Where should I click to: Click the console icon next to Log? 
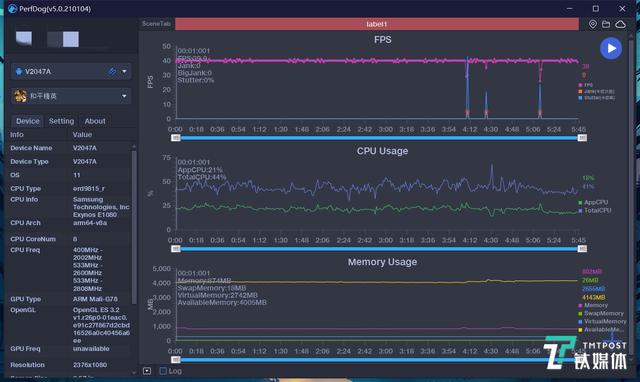(147, 371)
